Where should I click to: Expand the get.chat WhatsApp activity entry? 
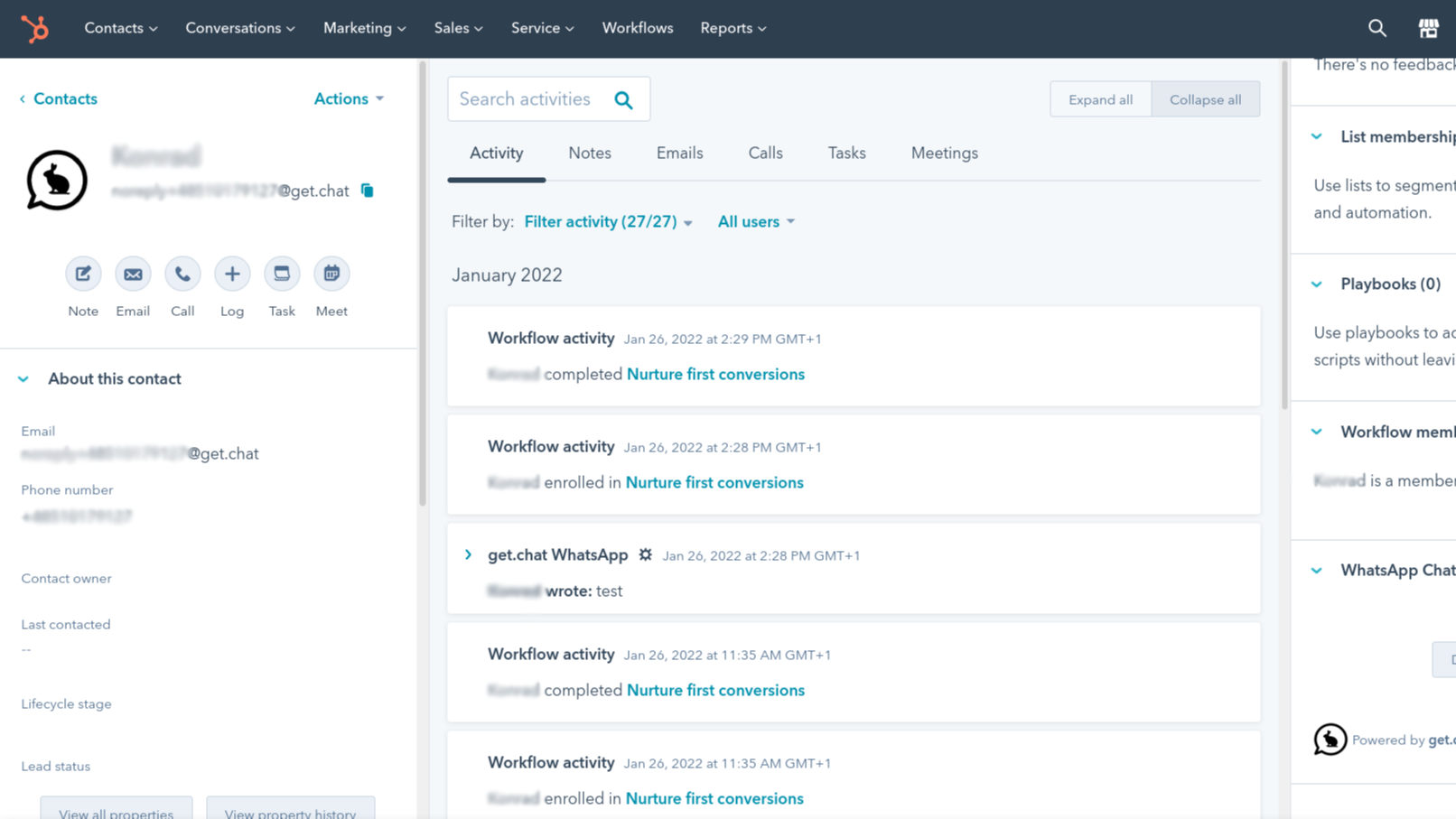tap(468, 554)
